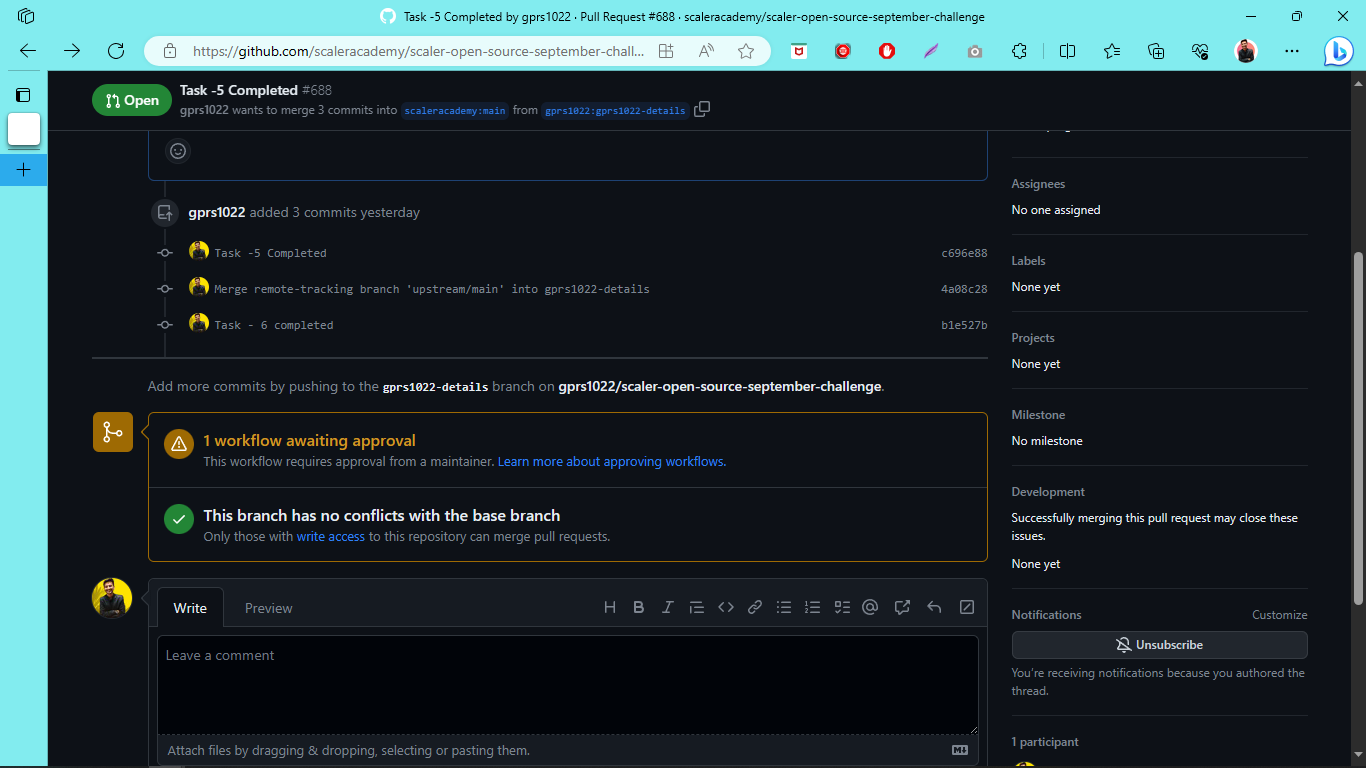The height and width of the screenshot is (768, 1366).
Task: Open the emoji picker smiley icon
Action: pyautogui.click(x=177, y=151)
